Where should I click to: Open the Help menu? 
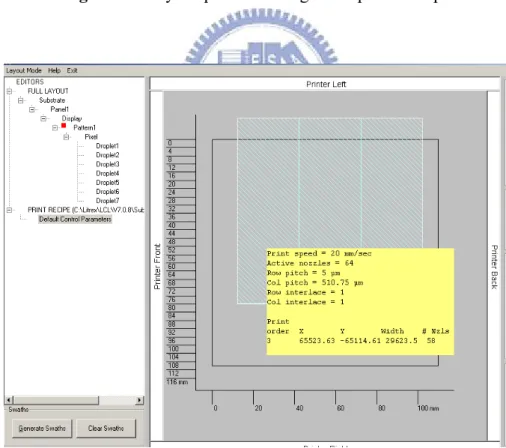(54, 71)
